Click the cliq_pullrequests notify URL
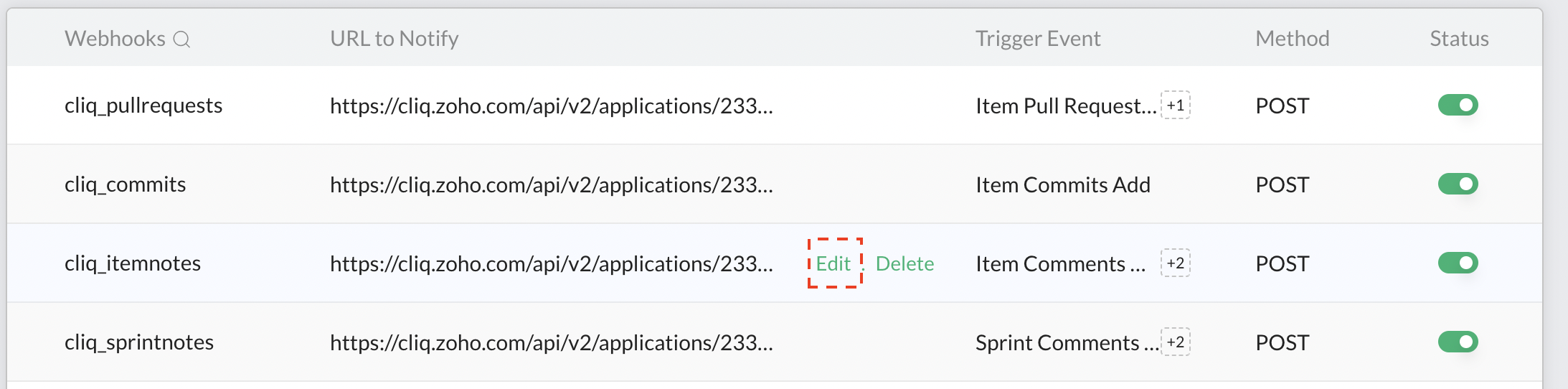1568x389 pixels. pyautogui.click(x=552, y=106)
